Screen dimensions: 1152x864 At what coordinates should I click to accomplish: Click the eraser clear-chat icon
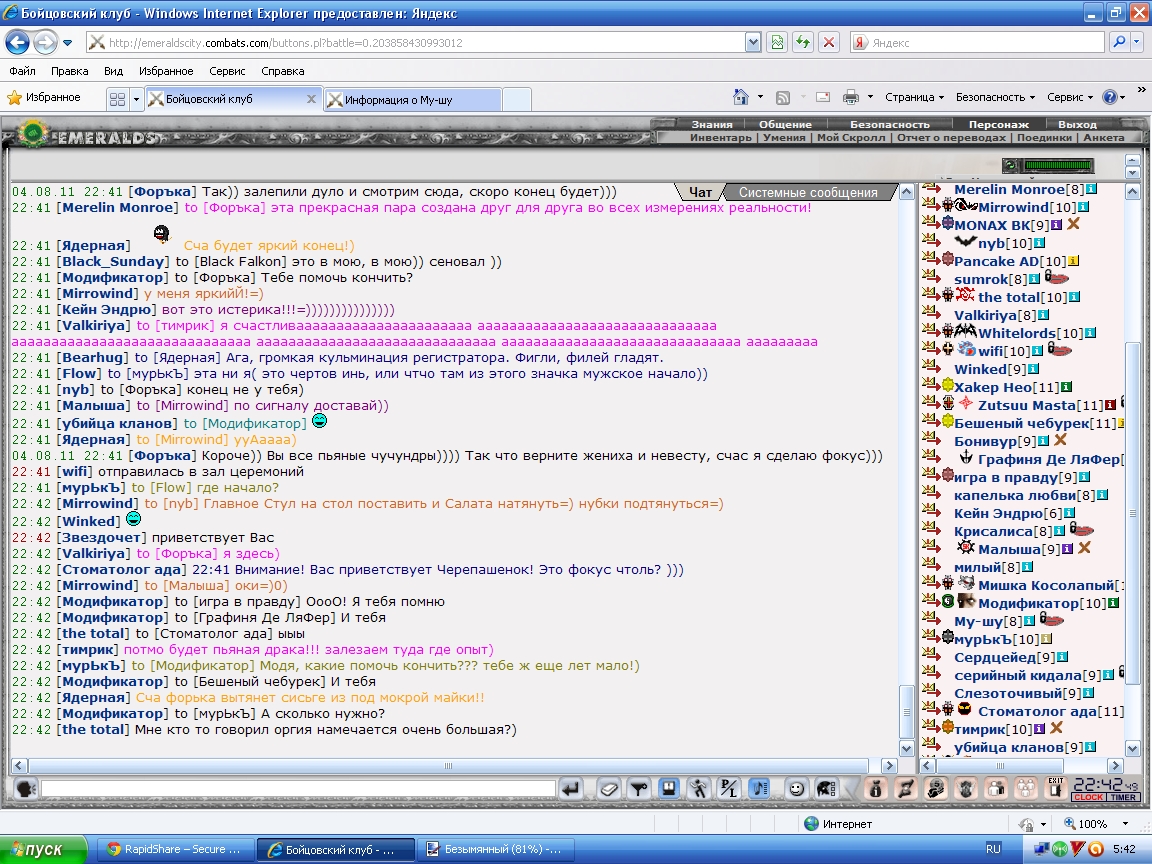click(608, 789)
